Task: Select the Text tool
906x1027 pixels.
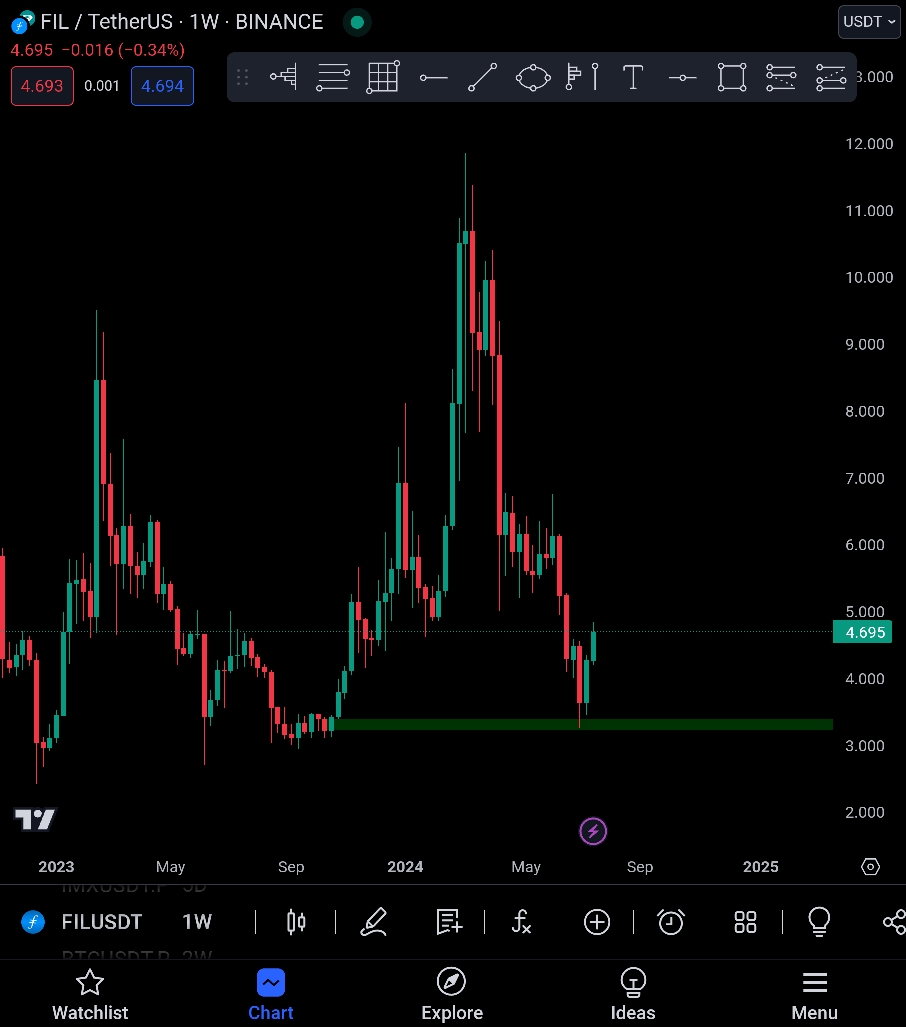Action: coord(632,77)
